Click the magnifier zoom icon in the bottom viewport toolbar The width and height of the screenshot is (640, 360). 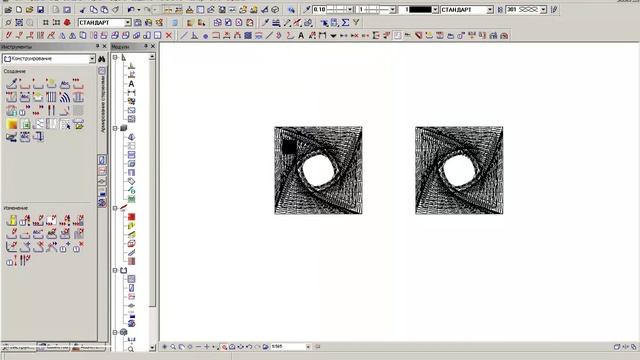pos(173,347)
